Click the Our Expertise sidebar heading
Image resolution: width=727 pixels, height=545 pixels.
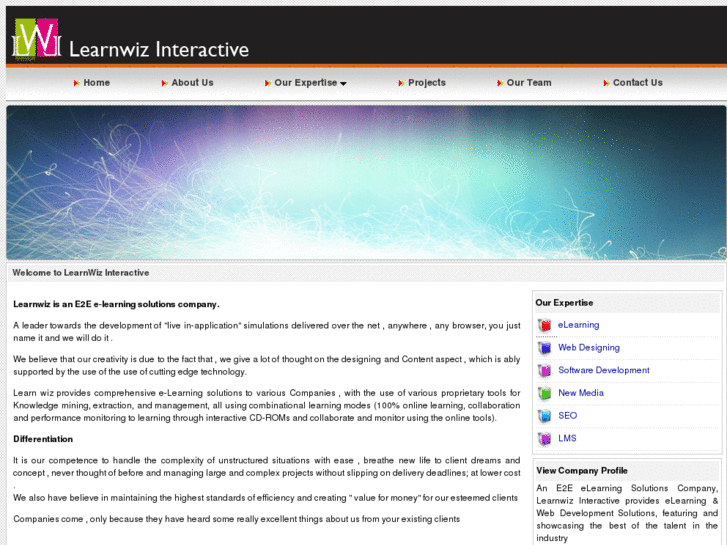[564, 303]
